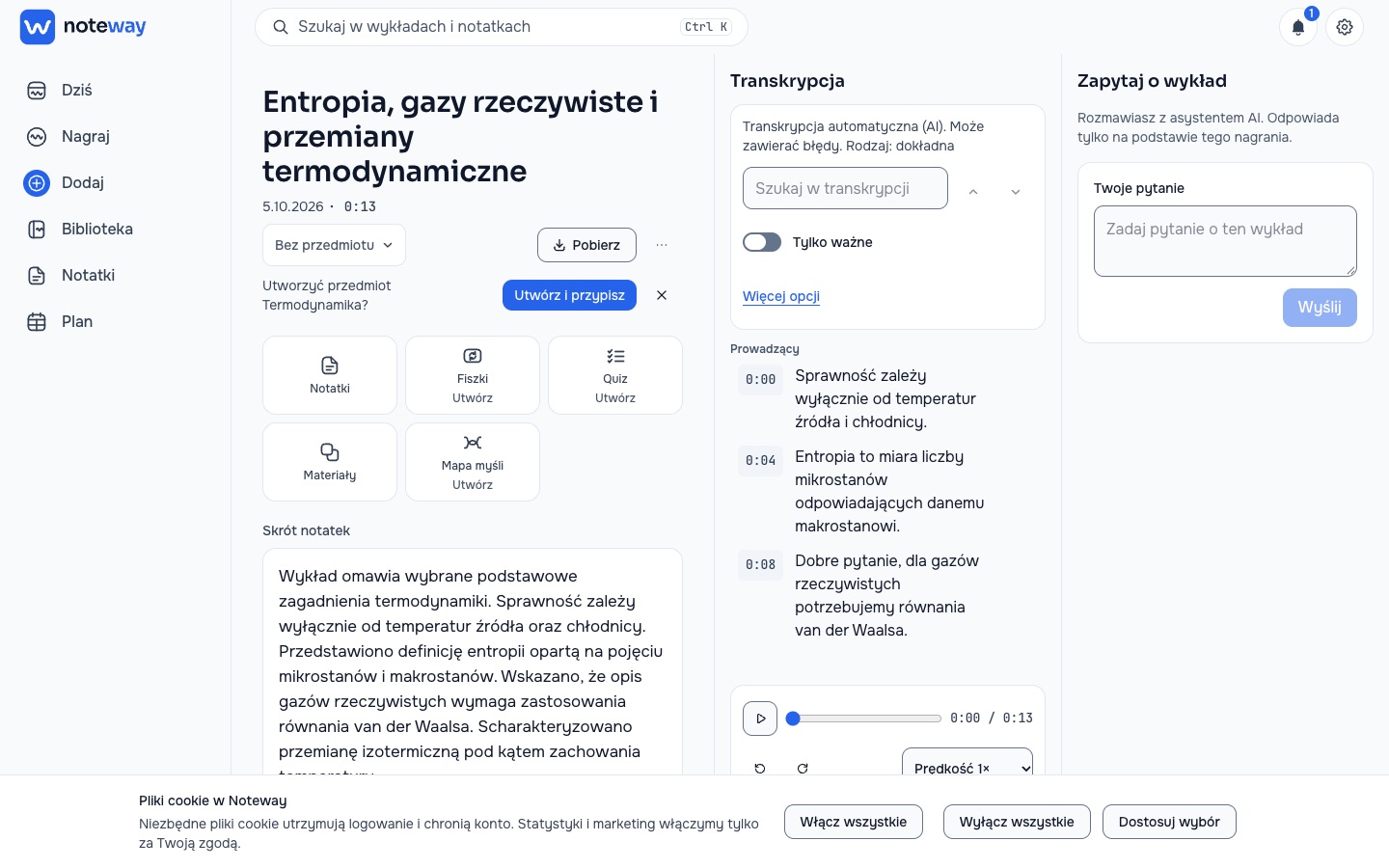This screenshot has width=1389, height=868.
Task: Create a Mapa myśli
Action: tap(473, 462)
